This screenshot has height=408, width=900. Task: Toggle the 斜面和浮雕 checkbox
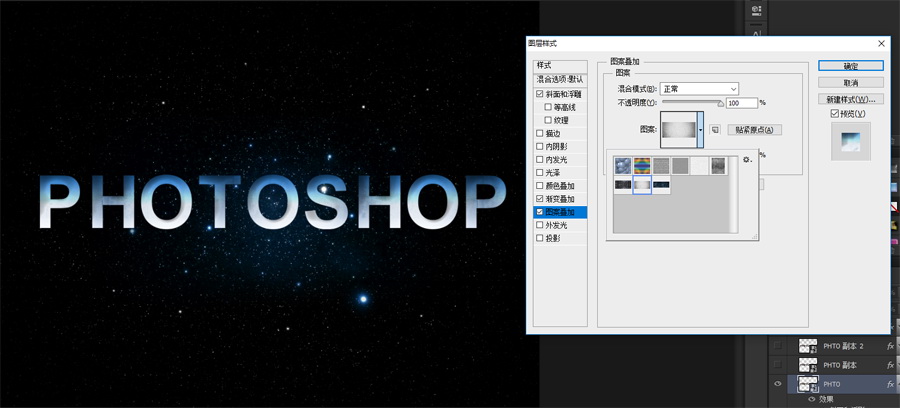tap(539, 94)
